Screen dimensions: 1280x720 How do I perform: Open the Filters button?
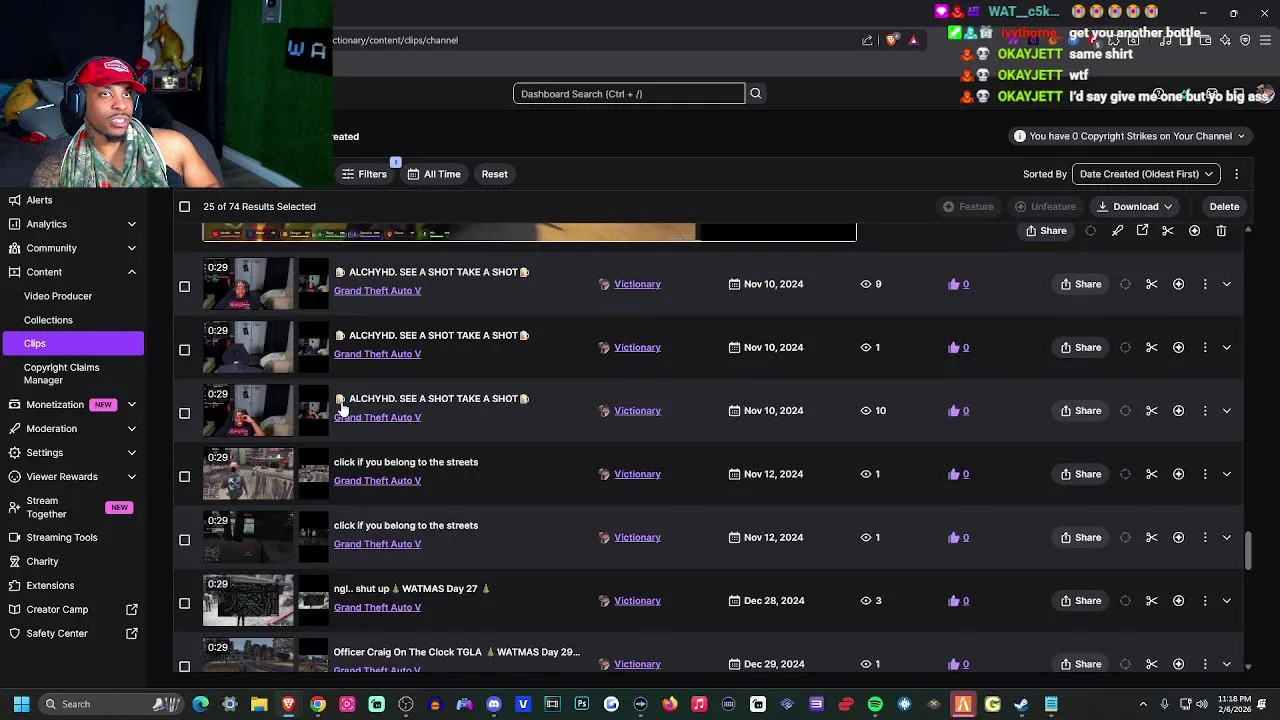tap(364, 174)
